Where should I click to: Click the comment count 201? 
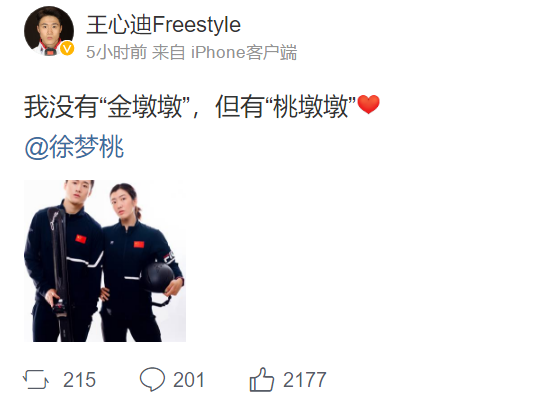[x=189, y=380]
